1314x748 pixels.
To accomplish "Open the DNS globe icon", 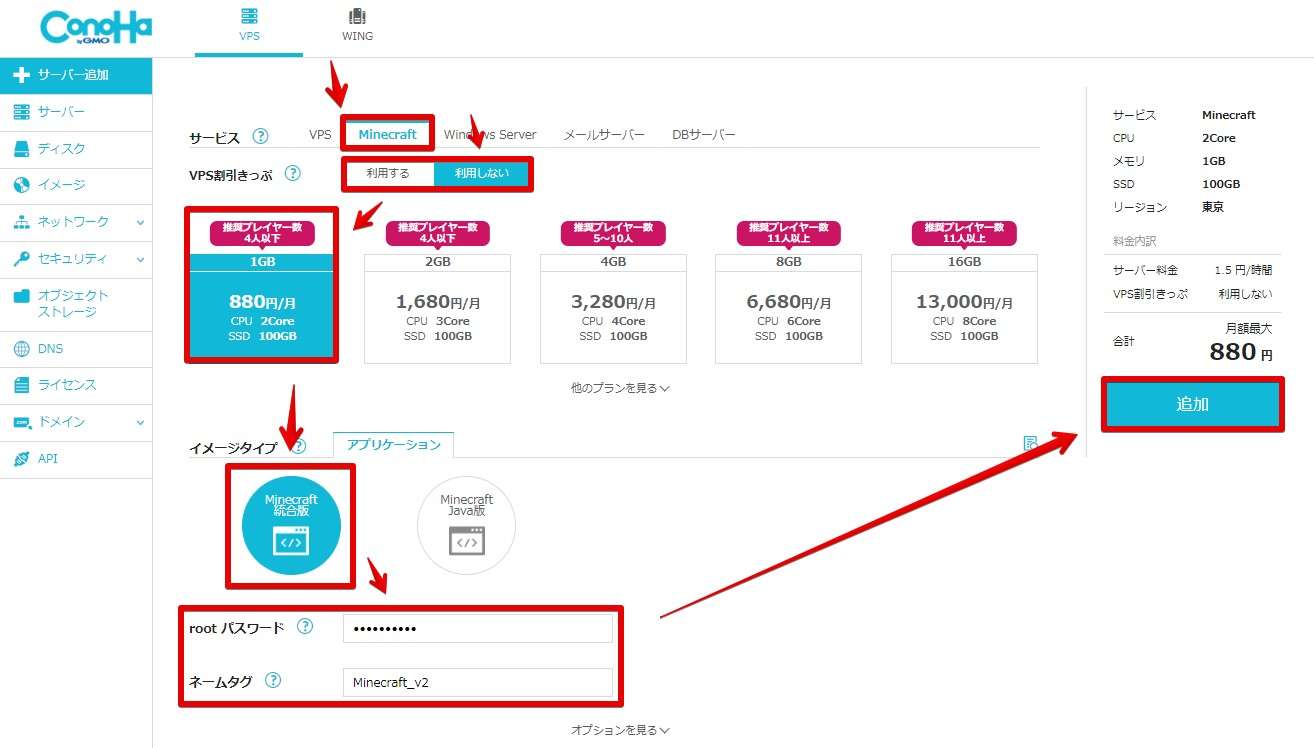I will 21,349.
